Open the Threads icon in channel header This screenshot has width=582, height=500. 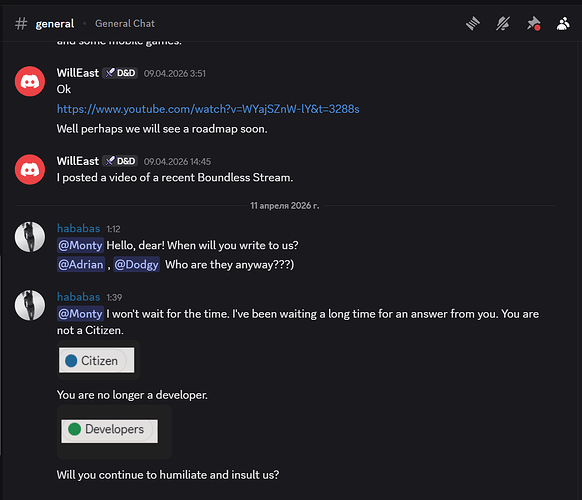[x=473, y=24]
